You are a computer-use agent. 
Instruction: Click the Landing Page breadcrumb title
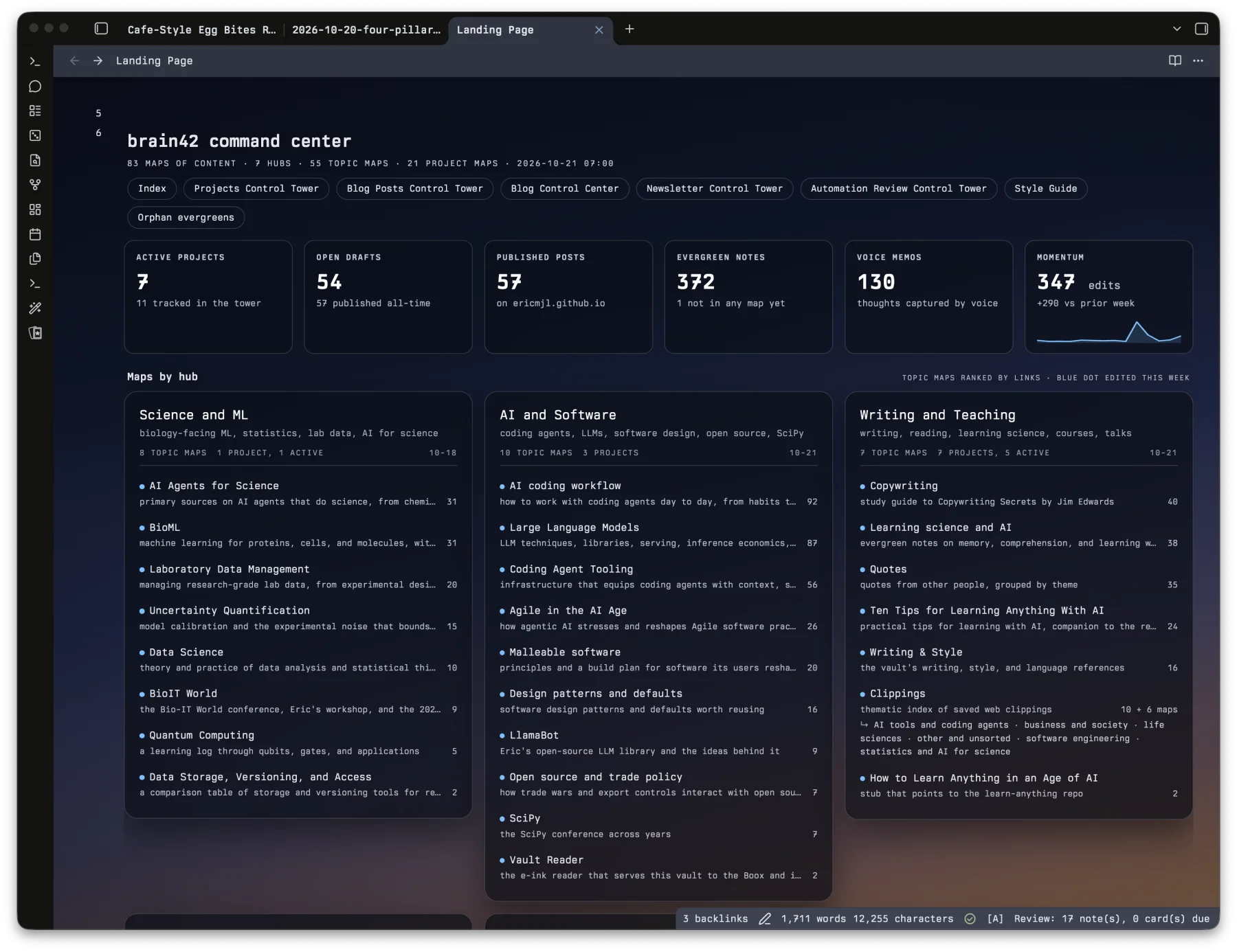(x=154, y=60)
